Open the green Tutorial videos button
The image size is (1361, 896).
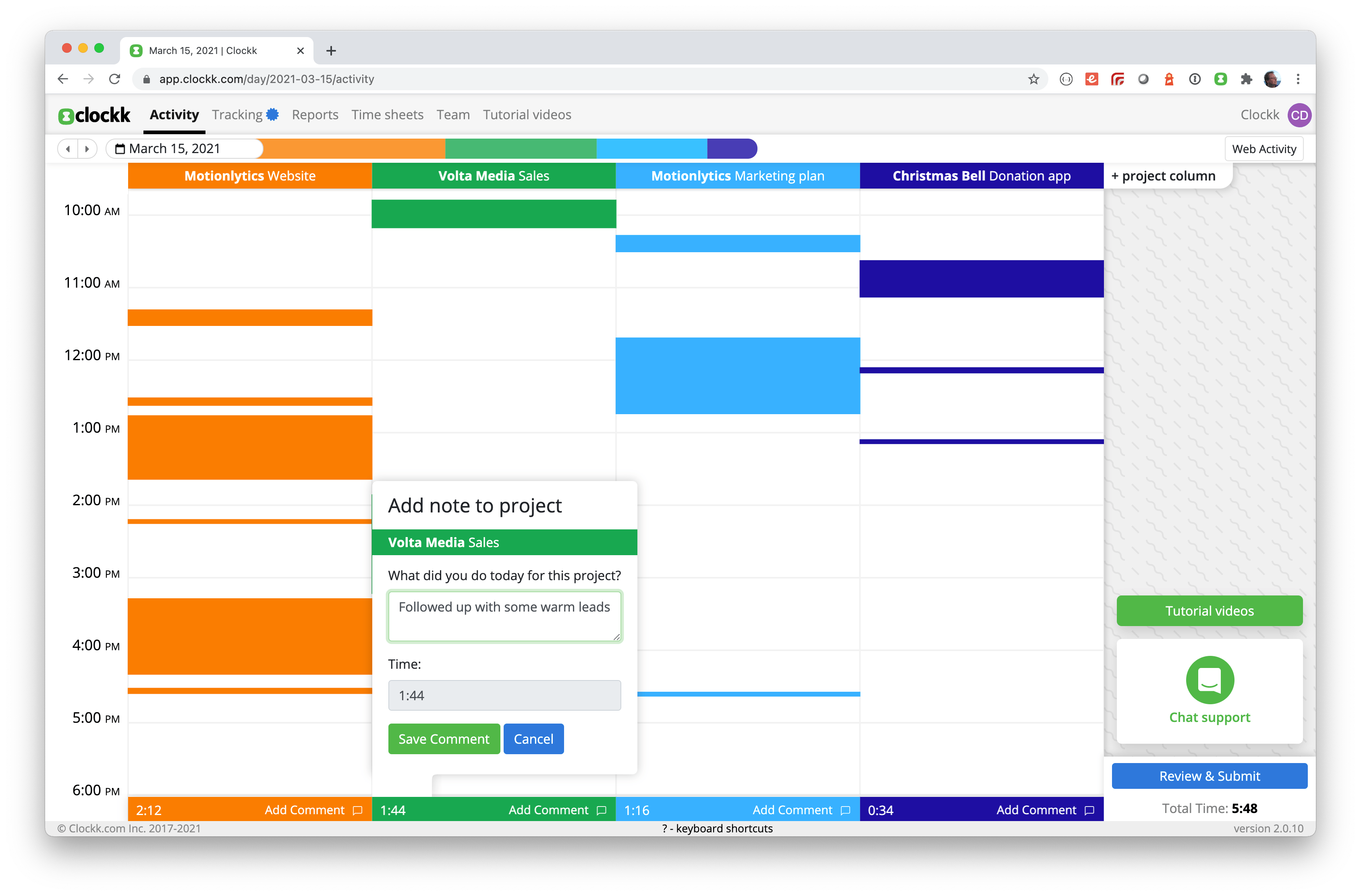1210,610
